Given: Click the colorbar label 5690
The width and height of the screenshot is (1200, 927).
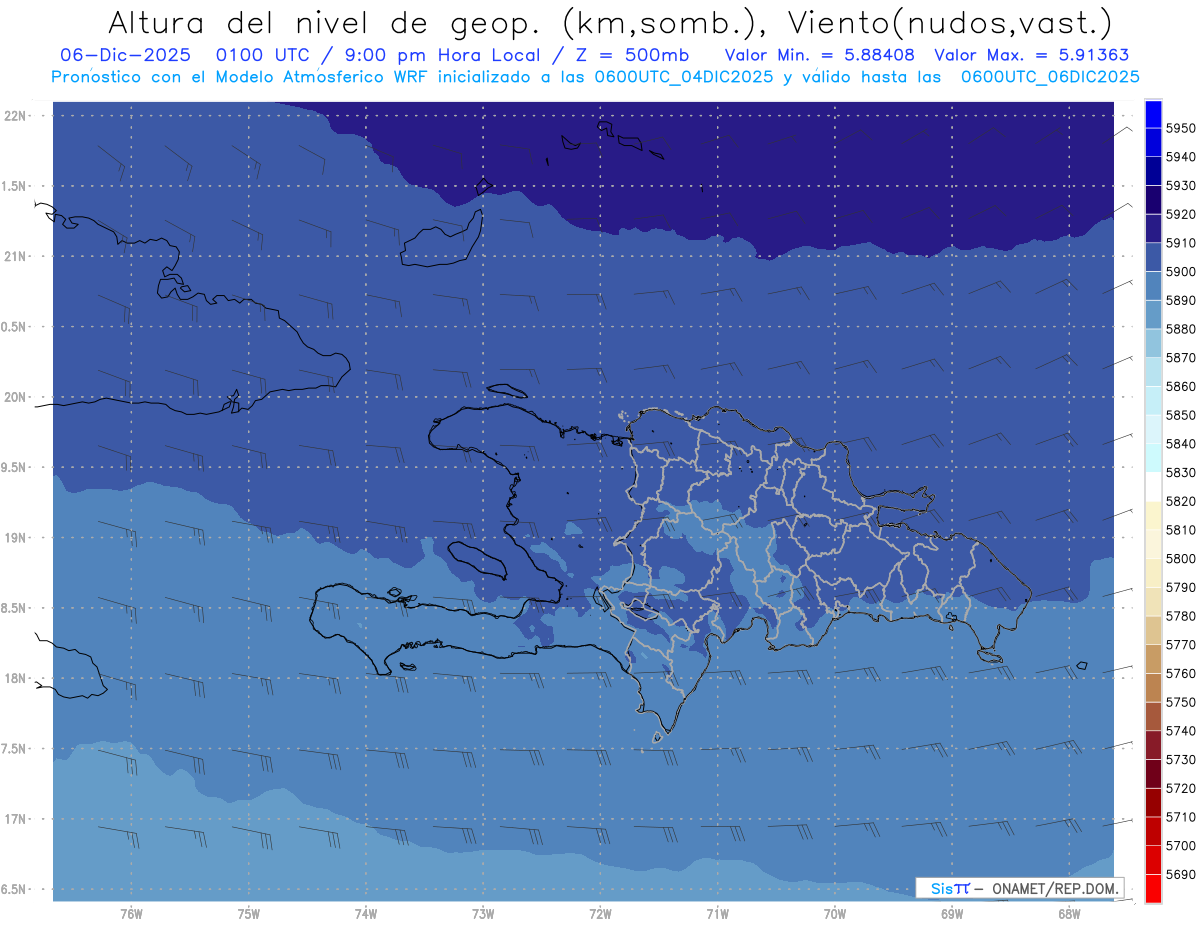Looking at the screenshot, I should pos(1181,874).
